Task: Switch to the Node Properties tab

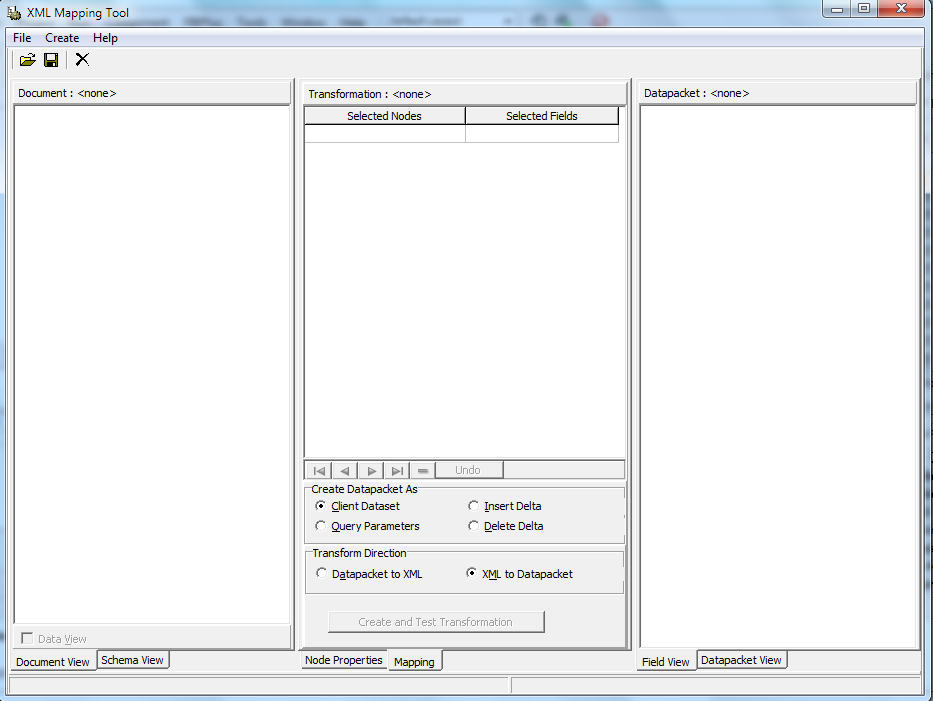Action: click(x=343, y=660)
